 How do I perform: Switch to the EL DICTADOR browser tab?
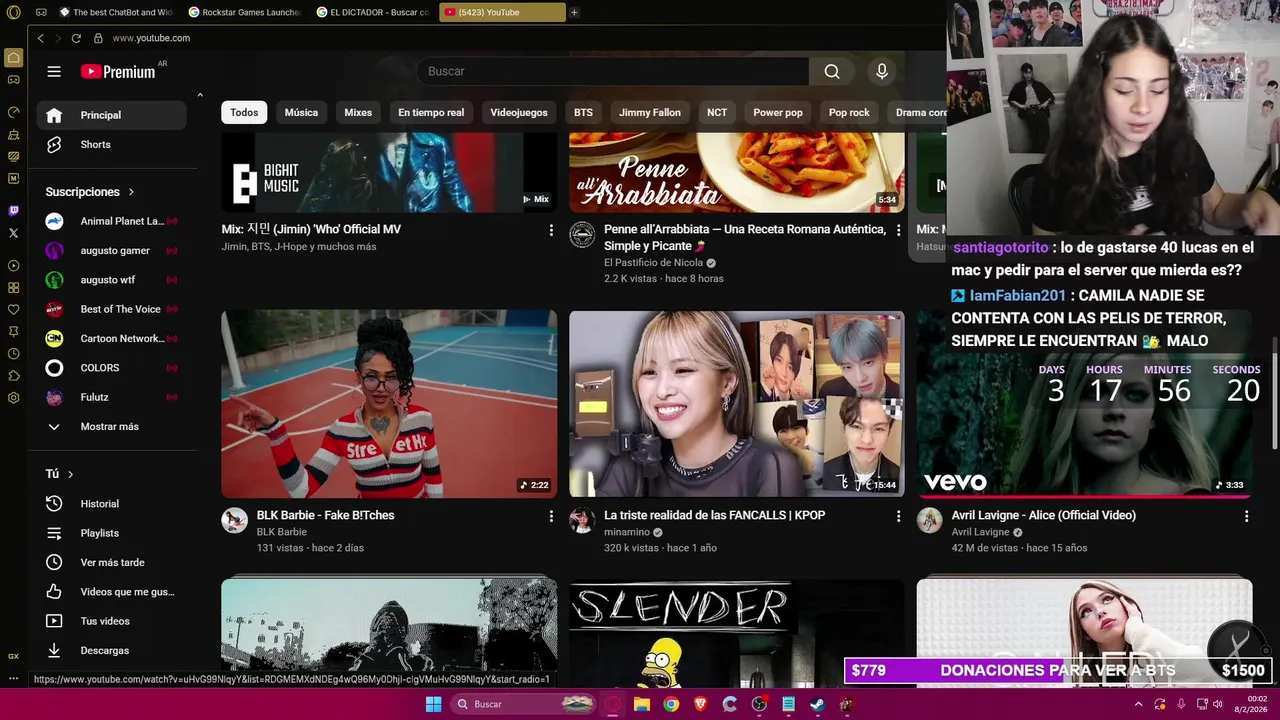pyautogui.click(x=373, y=12)
